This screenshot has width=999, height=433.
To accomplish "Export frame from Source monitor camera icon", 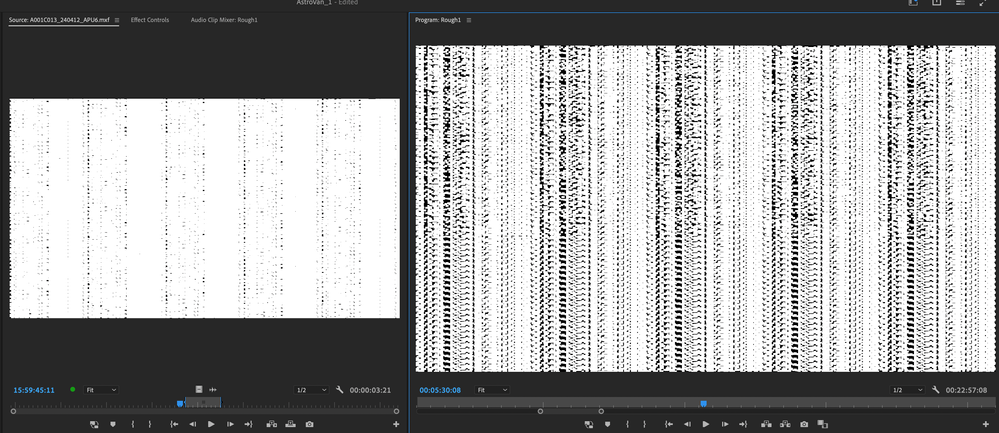I will (309, 424).
